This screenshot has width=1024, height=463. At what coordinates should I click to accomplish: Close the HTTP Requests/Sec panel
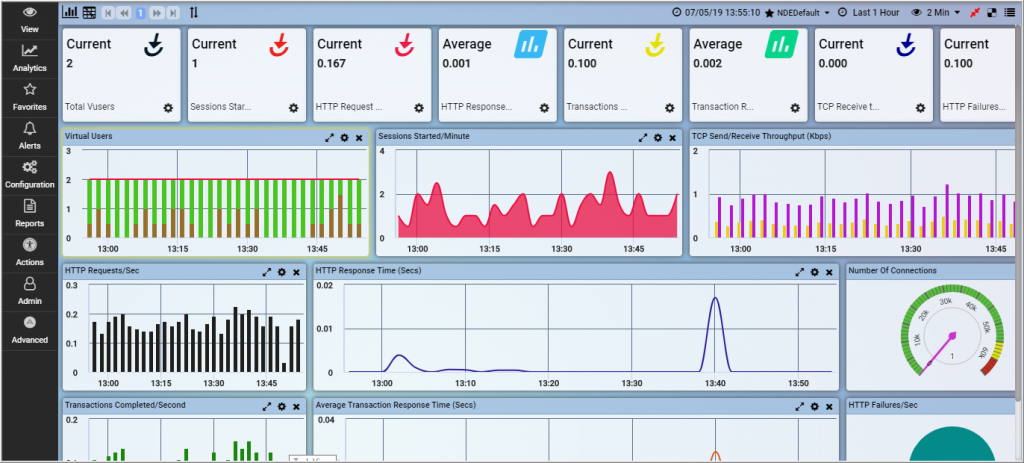296,272
